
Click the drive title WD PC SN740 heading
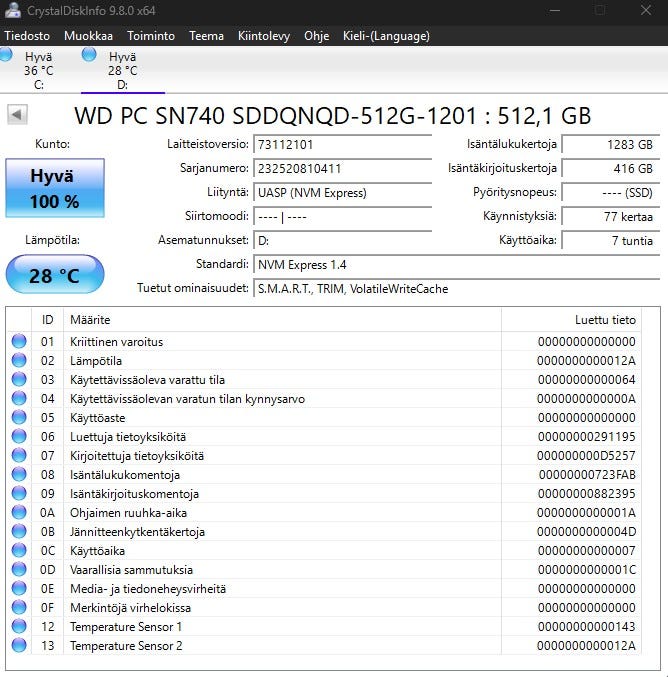[332, 116]
